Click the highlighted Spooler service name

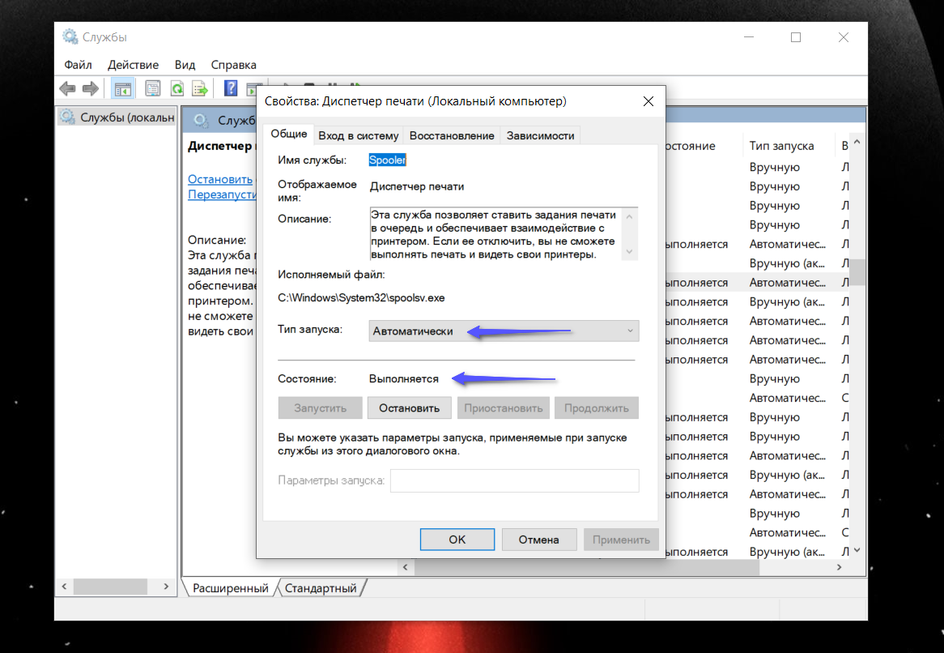387,159
